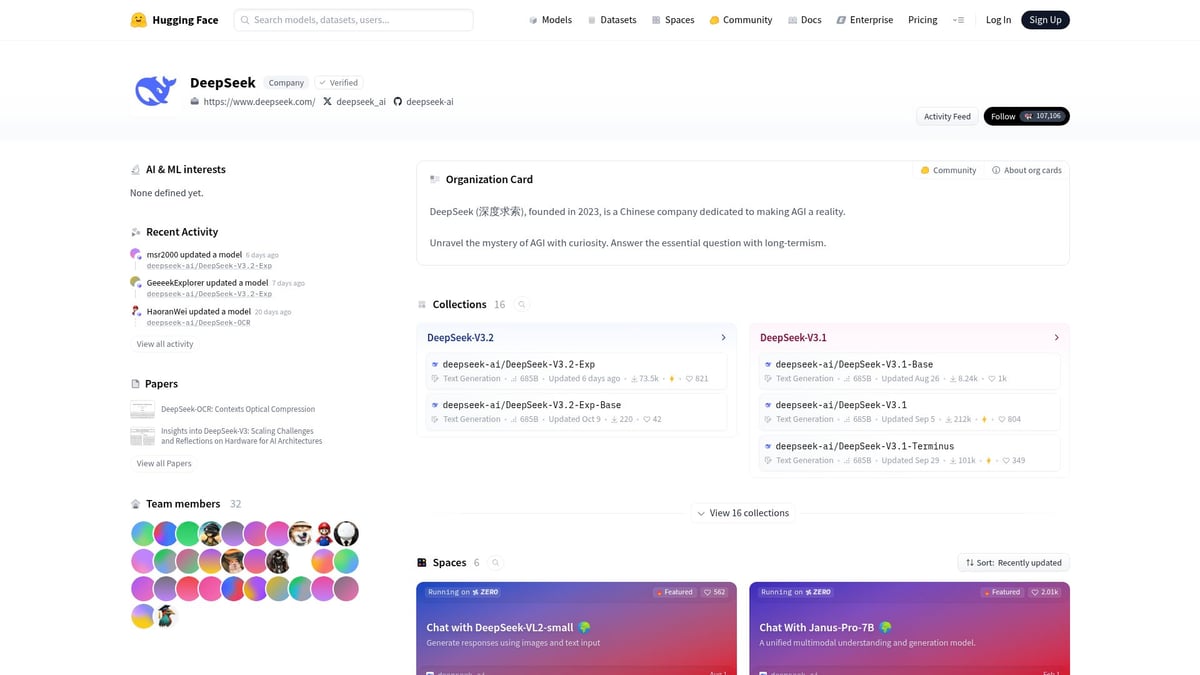The image size is (1200, 675).
Task: Open DeepSeek-OCR: Contexts Optical Compression paper
Action: 238,409
